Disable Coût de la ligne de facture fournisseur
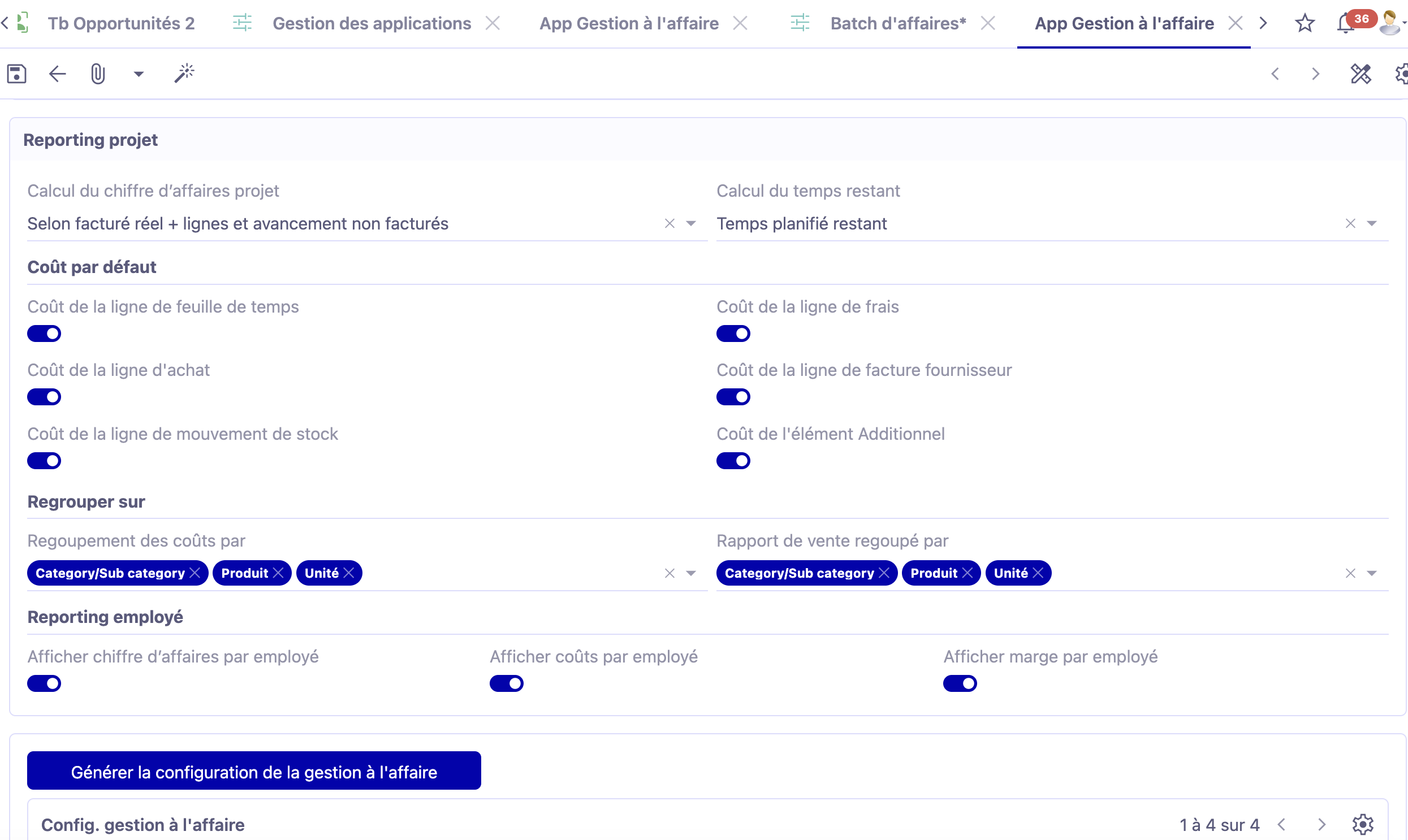1408x840 pixels. click(x=733, y=396)
